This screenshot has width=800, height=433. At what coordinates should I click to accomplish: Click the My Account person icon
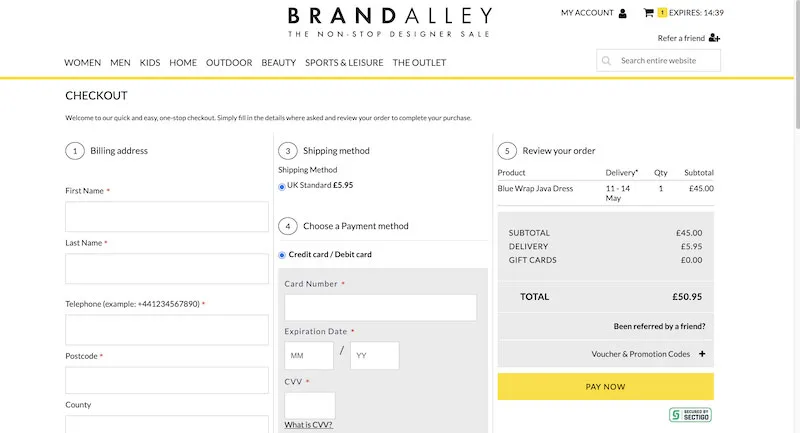click(622, 13)
